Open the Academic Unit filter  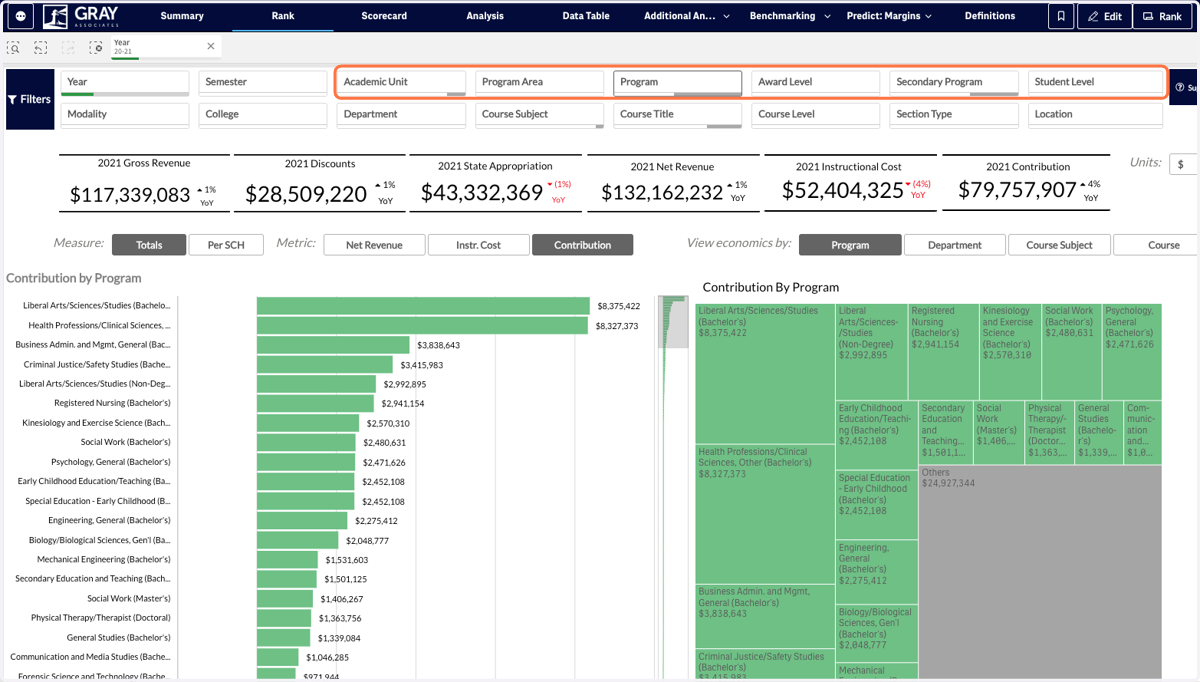pos(401,83)
